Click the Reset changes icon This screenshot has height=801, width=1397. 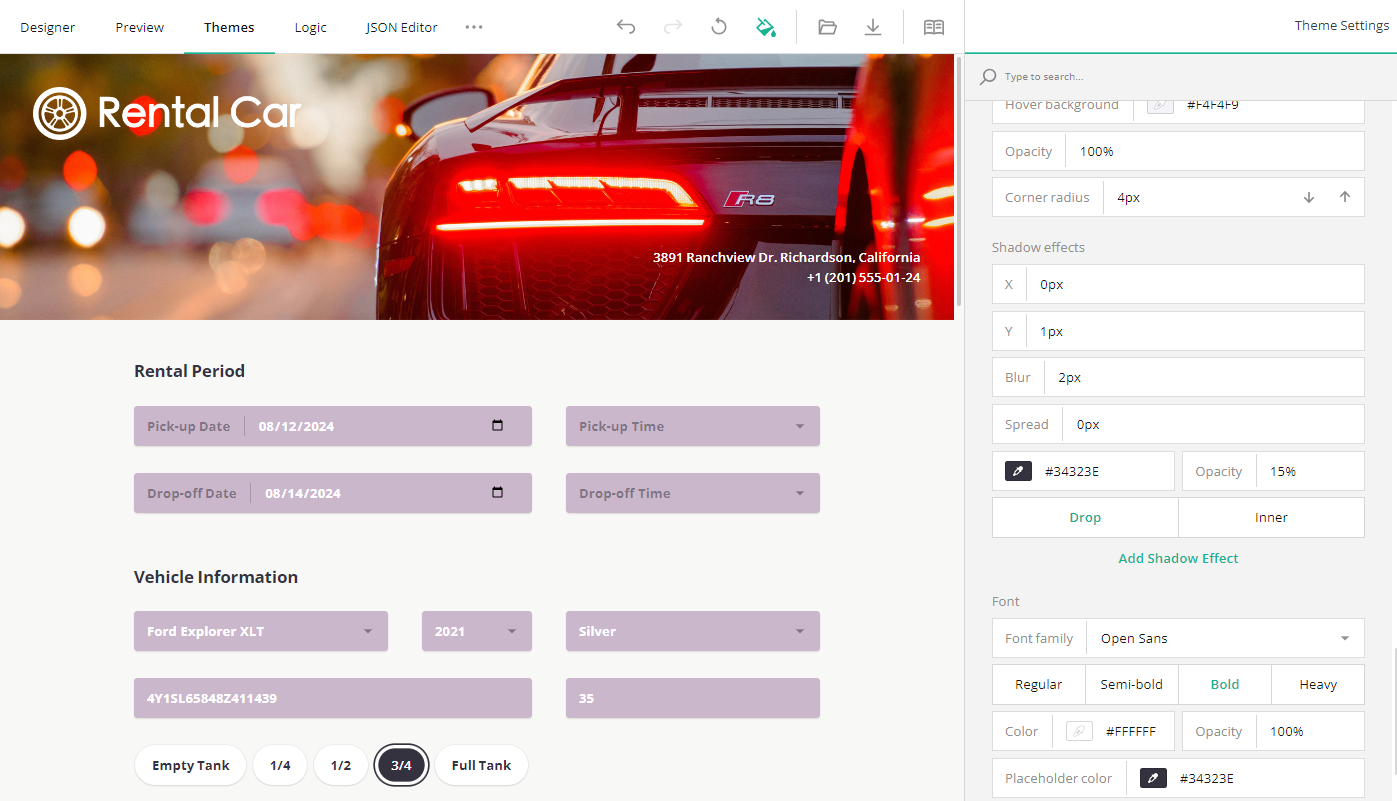pos(718,27)
